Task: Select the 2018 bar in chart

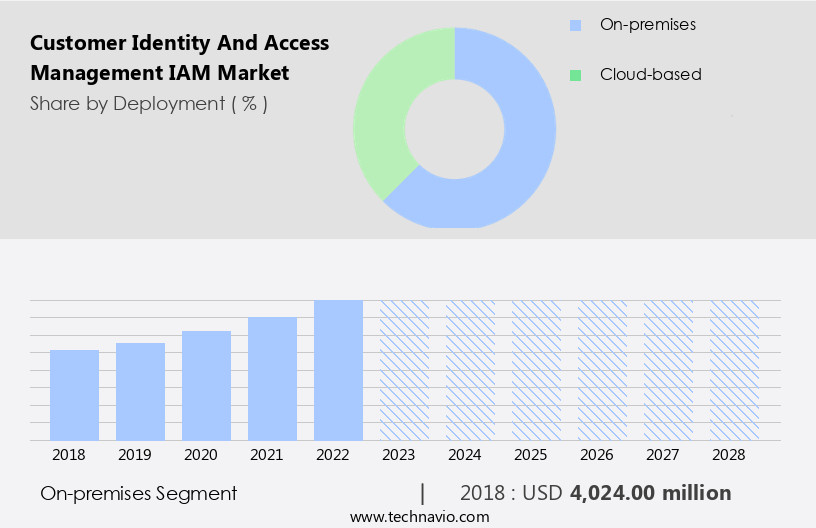Action: tap(74, 395)
